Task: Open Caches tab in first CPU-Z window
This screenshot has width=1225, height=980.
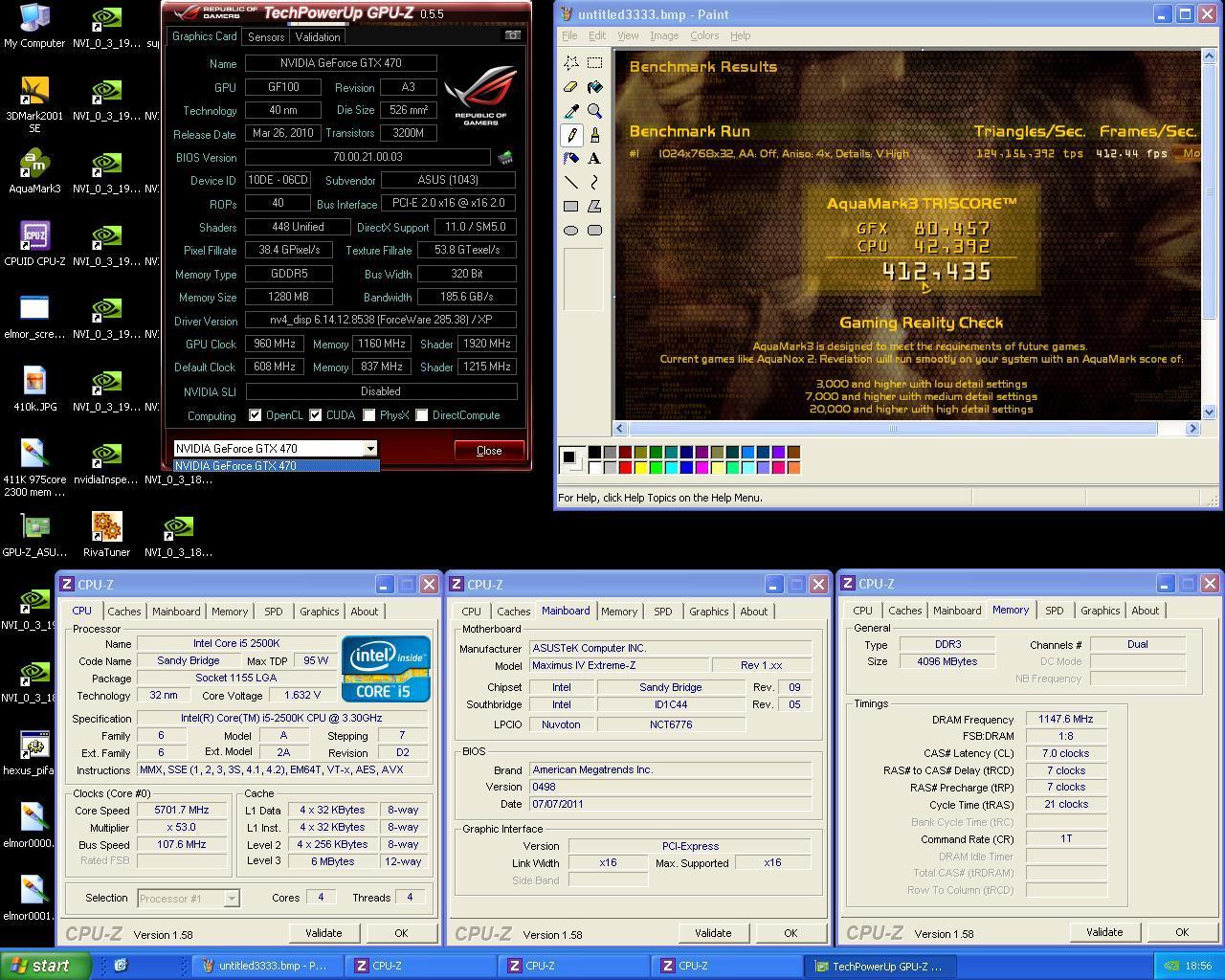Action: tap(123, 612)
